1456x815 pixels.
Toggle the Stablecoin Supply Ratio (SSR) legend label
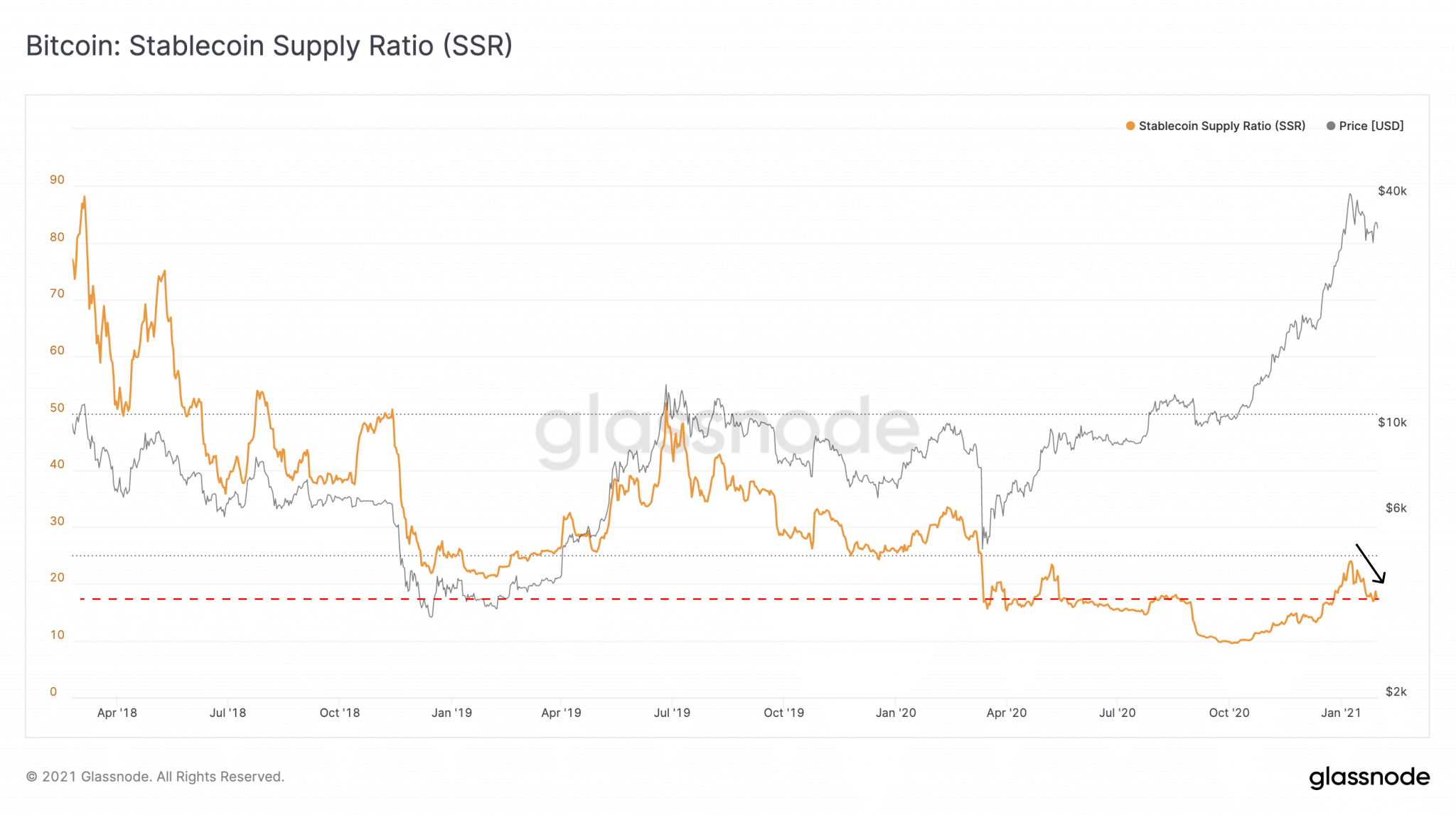point(1221,126)
